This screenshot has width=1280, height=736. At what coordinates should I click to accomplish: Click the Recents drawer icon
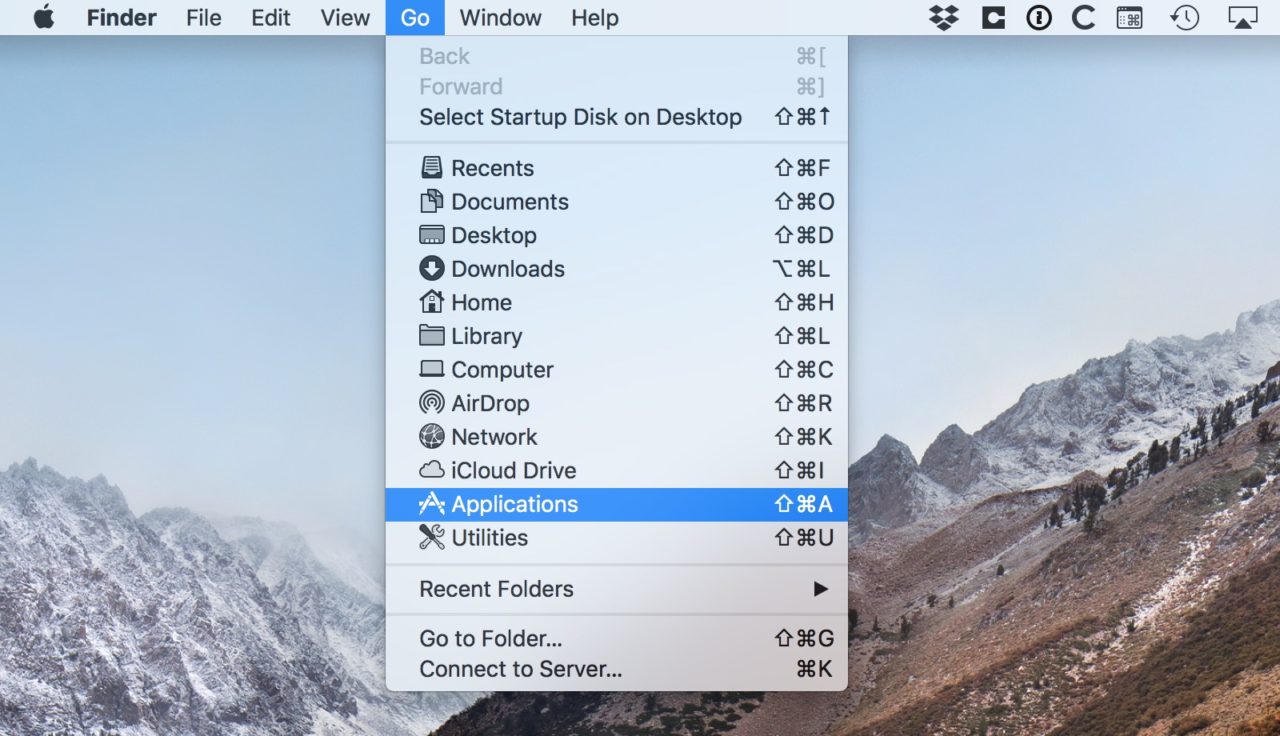point(432,168)
